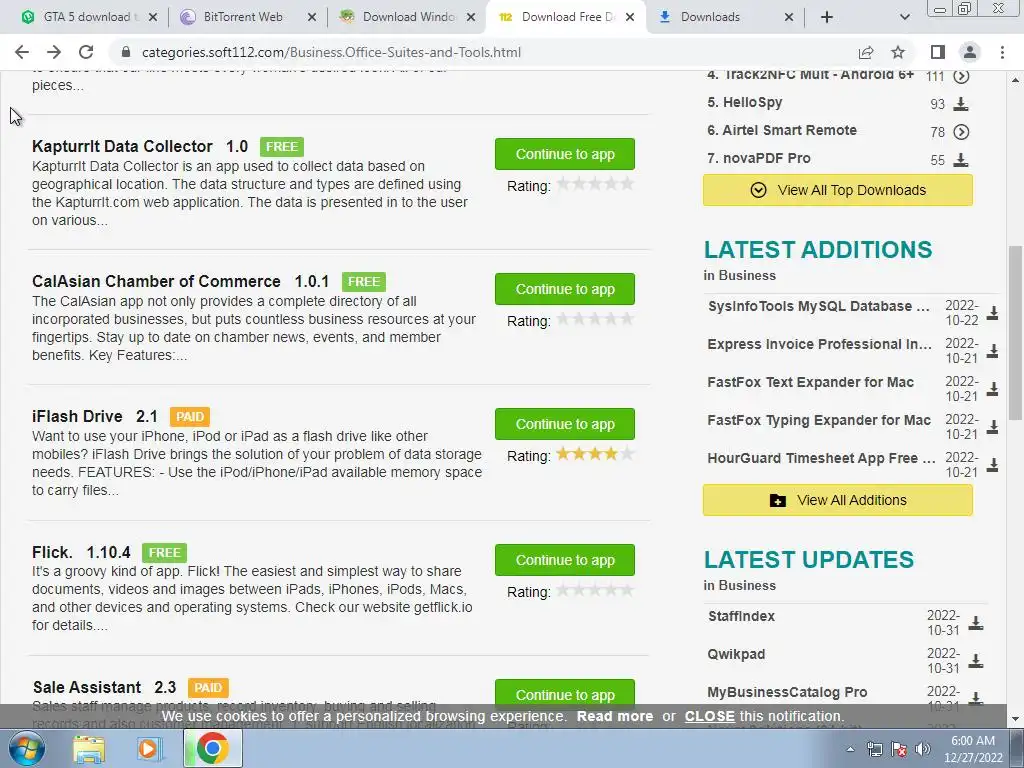The height and width of the screenshot is (768, 1024).
Task: Expand the tab search dropdown
Action: click(904, 17)
